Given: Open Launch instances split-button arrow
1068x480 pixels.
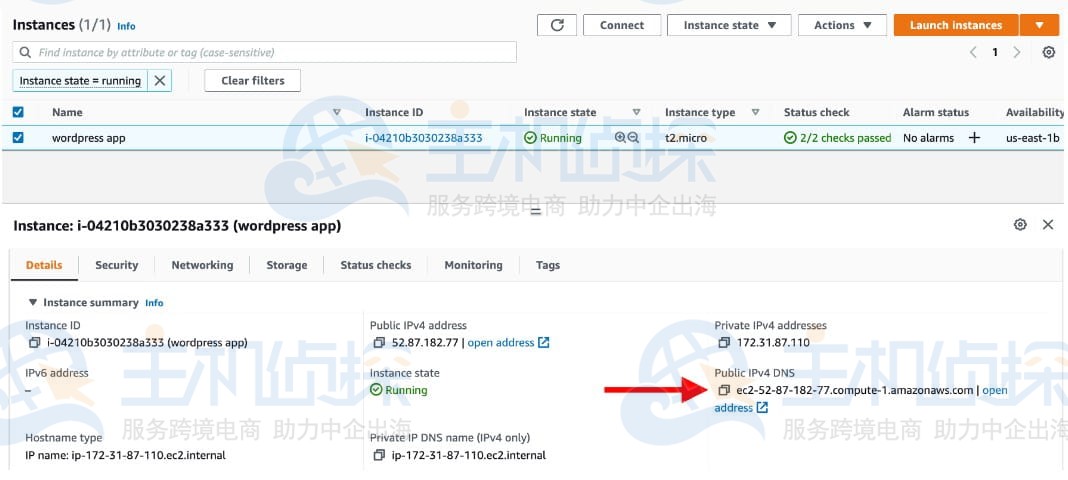Looking at the screenshot, I should pyautogui.click(x=1039, y=25).
